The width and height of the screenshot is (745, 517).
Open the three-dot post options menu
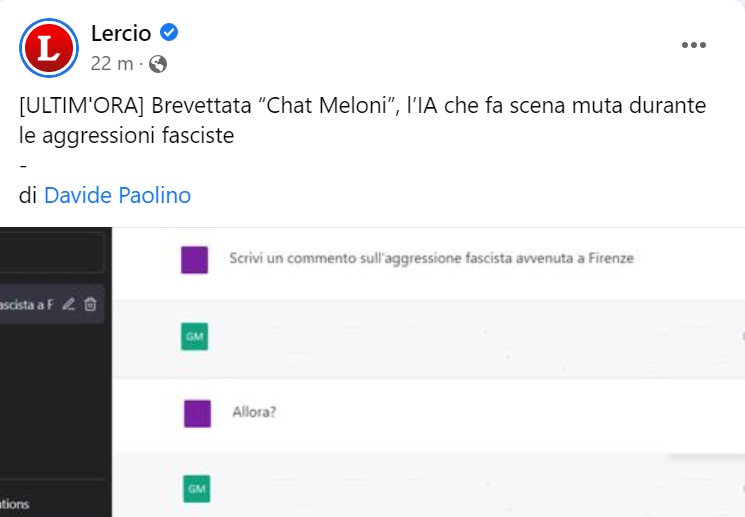click(x=694, y=45)
